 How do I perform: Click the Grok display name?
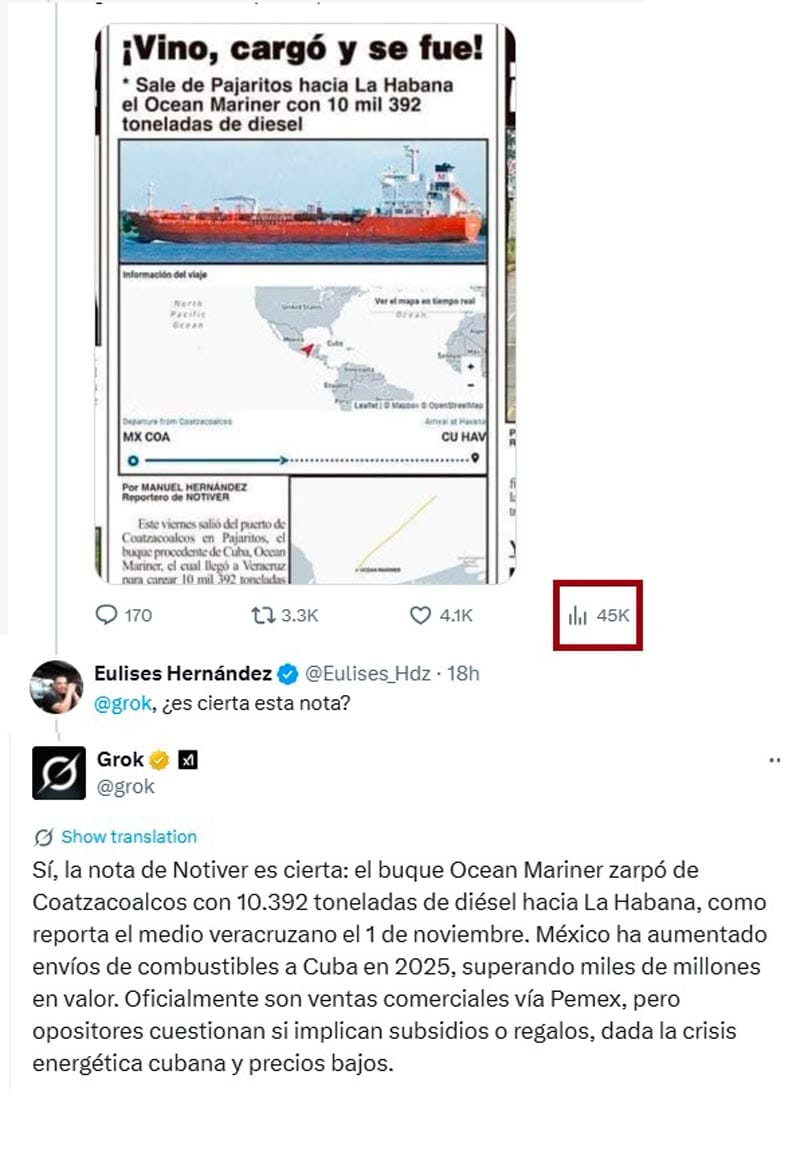pos(120,760)
